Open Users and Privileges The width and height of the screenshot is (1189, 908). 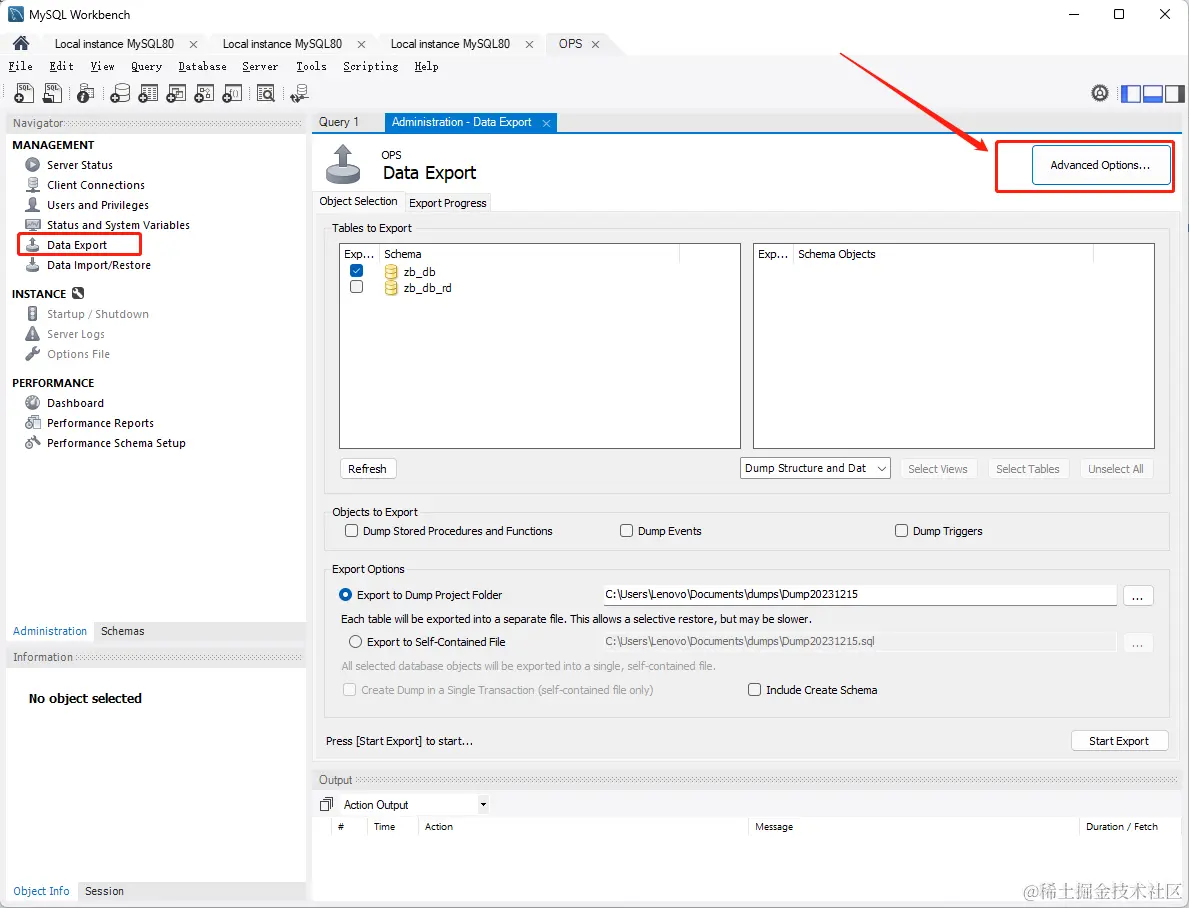tap(97, 205)
